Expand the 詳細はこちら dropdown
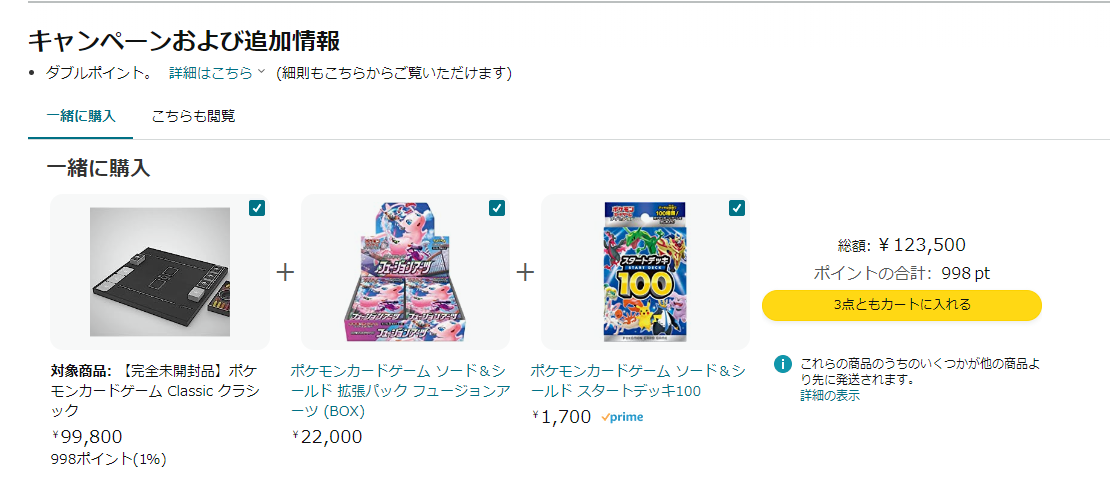1110x499 pixels. [x=211, y=73]
